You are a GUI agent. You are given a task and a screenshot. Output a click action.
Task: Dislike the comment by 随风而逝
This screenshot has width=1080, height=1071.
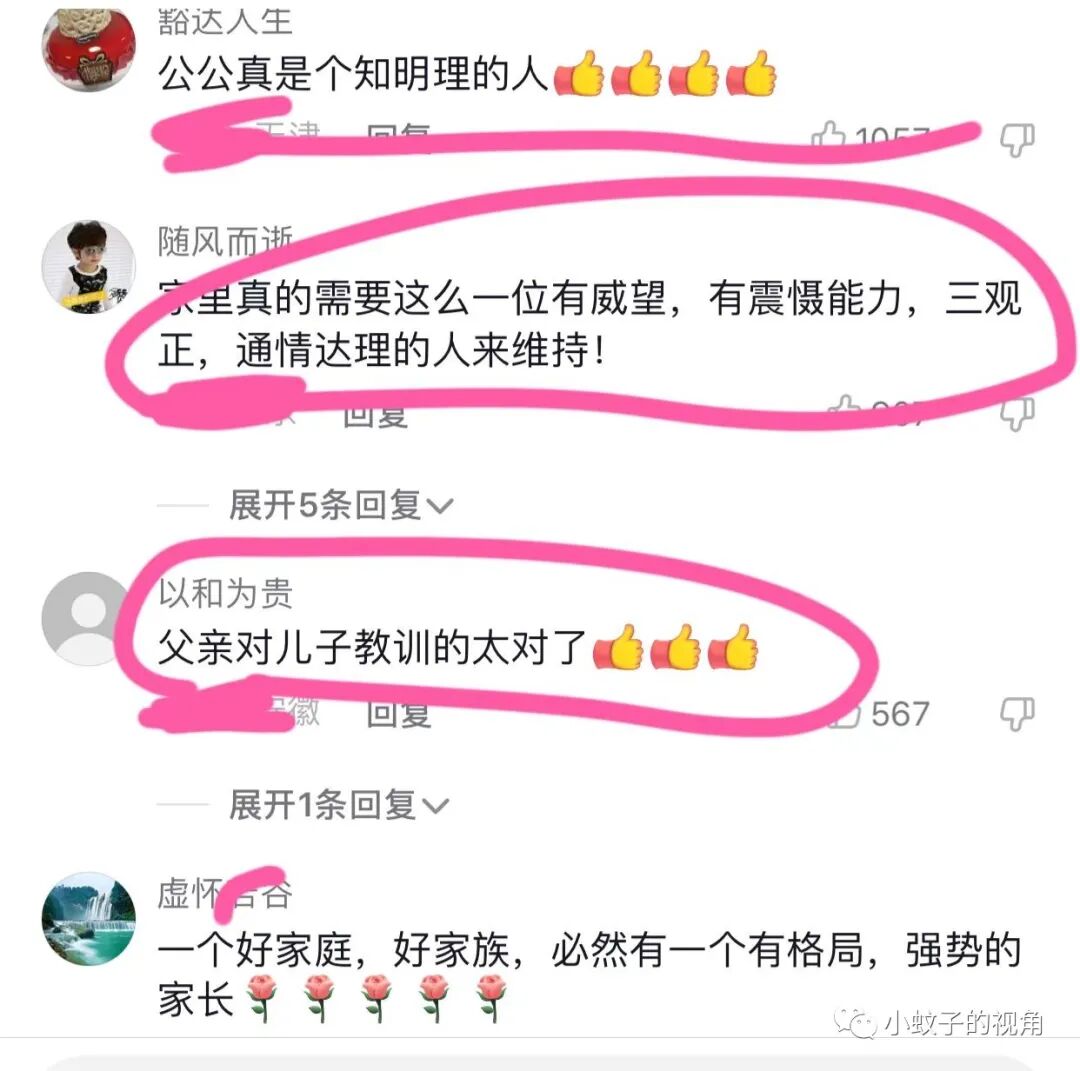(x=1017, y=414)
